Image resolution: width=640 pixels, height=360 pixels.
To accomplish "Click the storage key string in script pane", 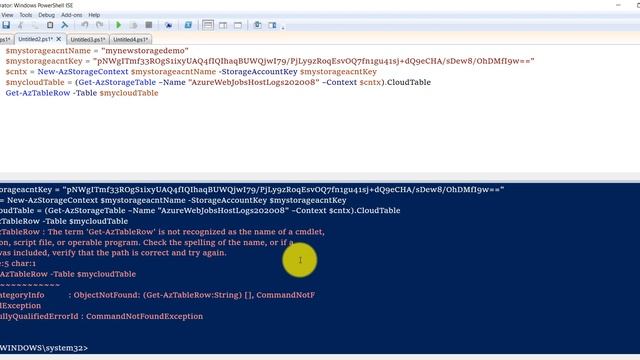I will tap(313, 61).
